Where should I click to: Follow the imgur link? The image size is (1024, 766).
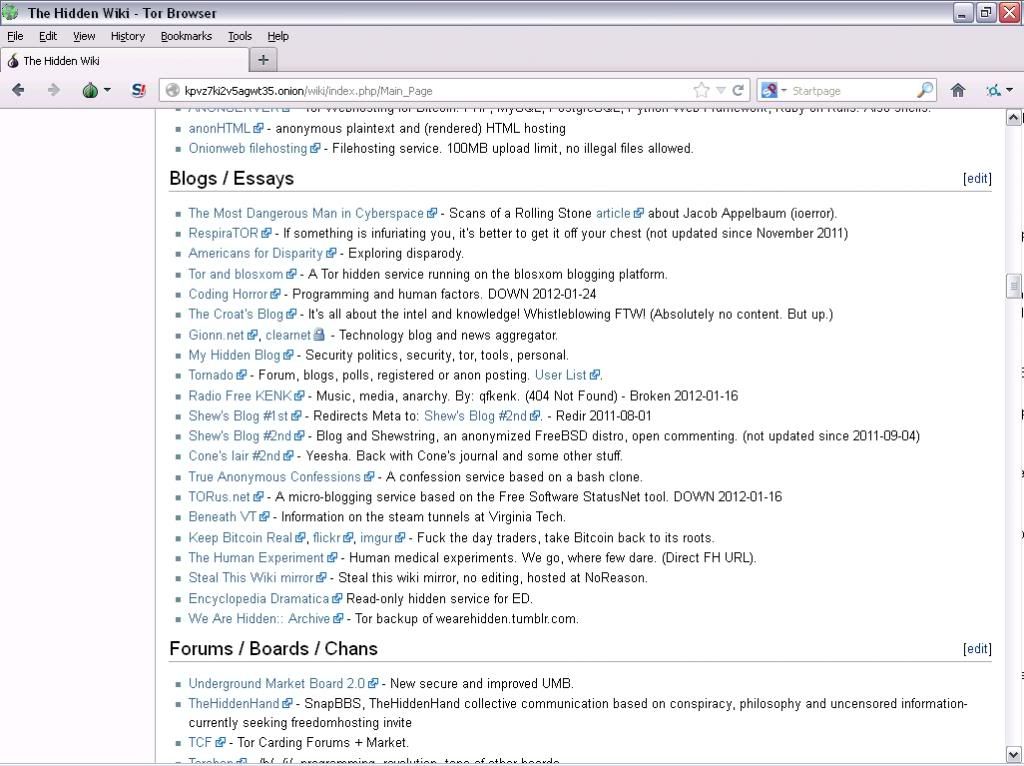pyautogui.click(x=376, y=537)
